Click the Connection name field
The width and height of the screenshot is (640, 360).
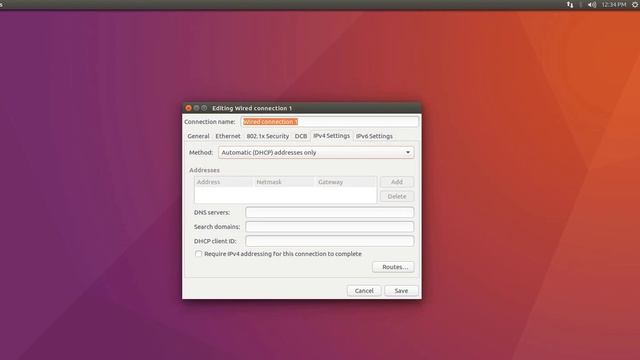point(329,122)
